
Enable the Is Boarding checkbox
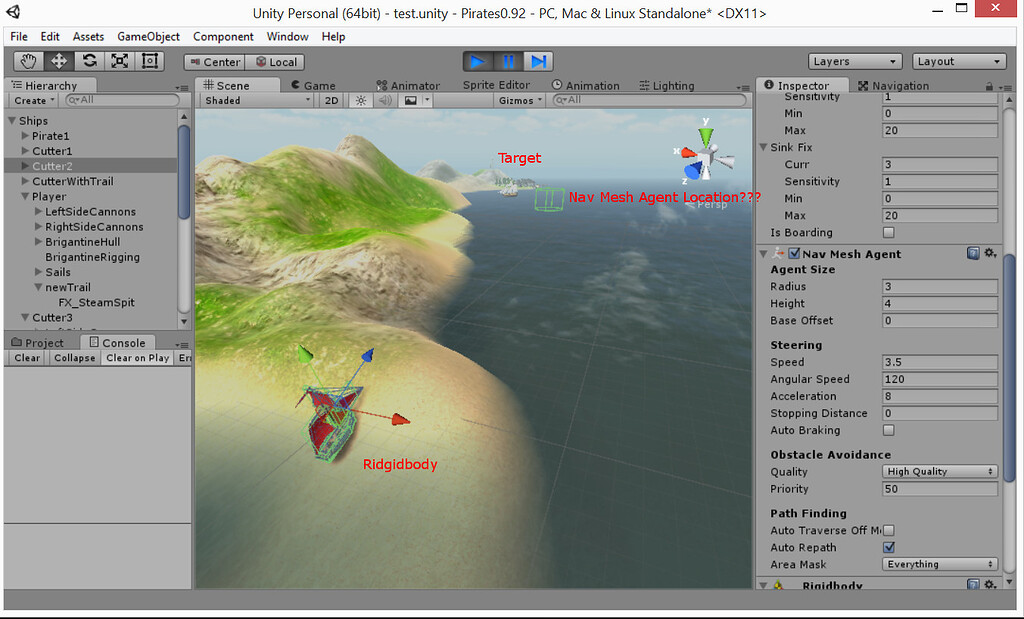point(887,232)
